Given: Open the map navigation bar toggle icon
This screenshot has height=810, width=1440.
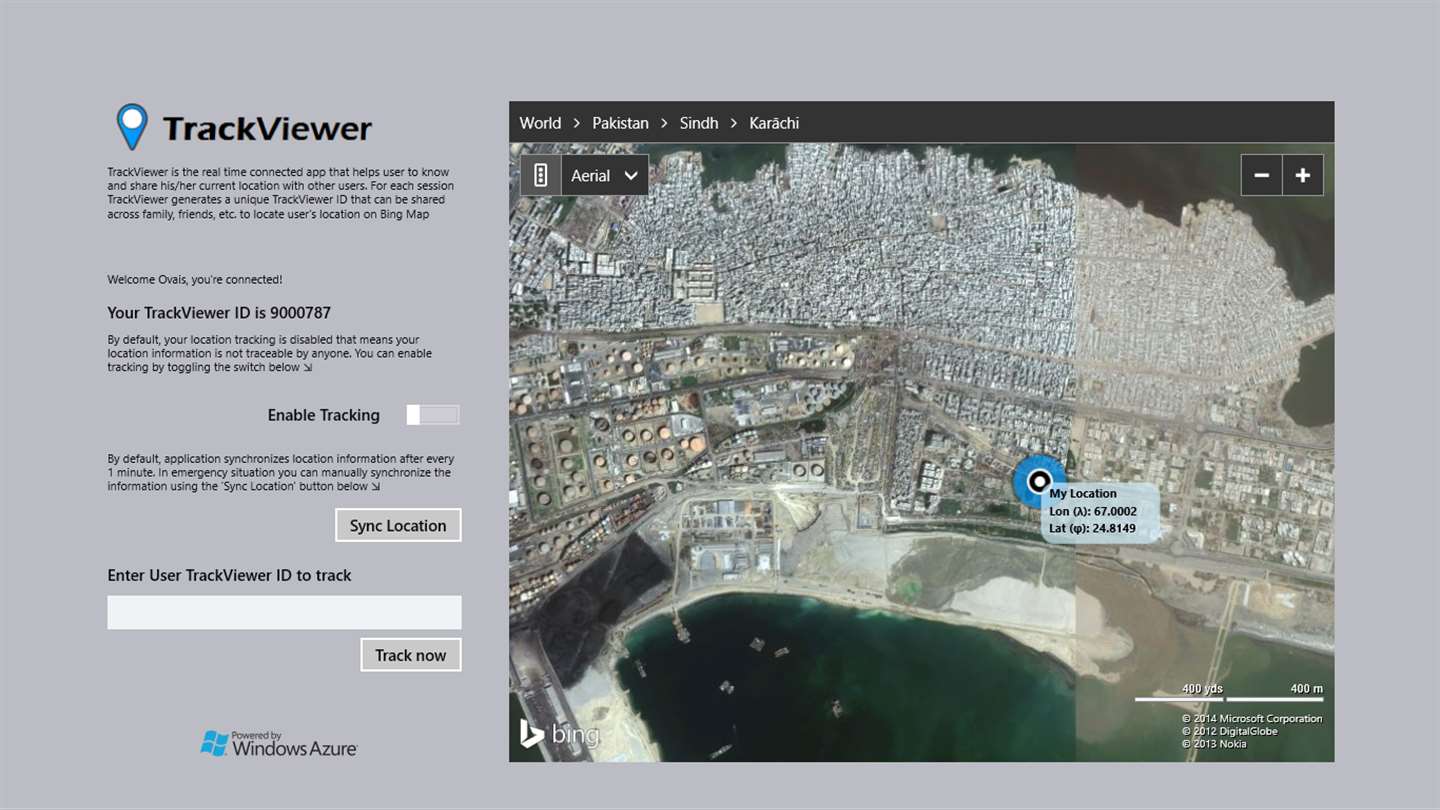Looking at the screenshot, I should 541,175.
